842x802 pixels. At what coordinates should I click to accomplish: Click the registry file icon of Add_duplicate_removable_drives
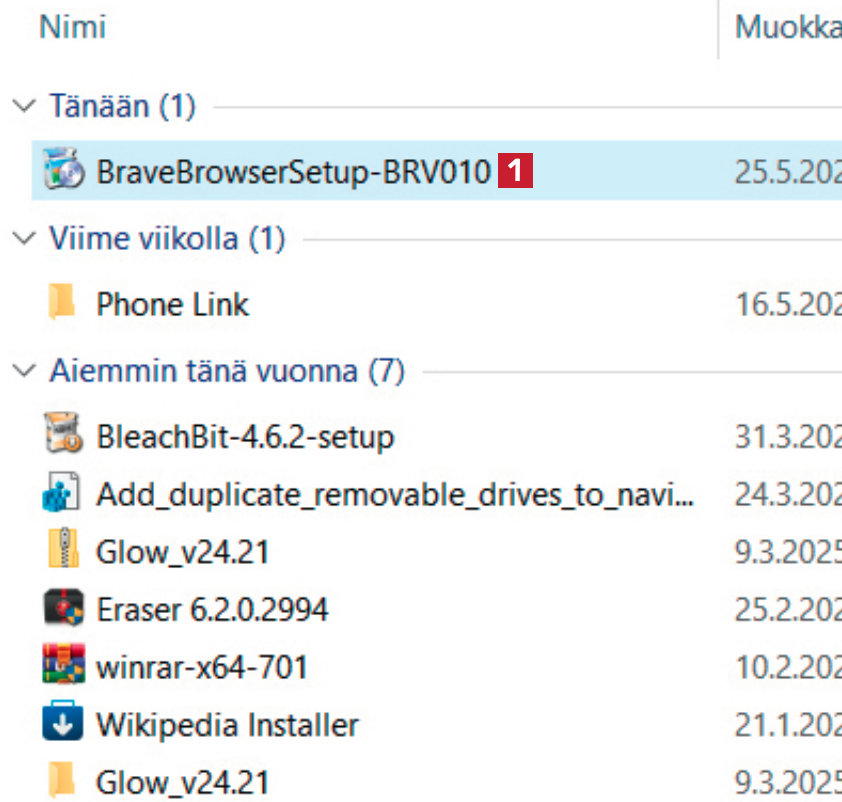tap(61, 492)
